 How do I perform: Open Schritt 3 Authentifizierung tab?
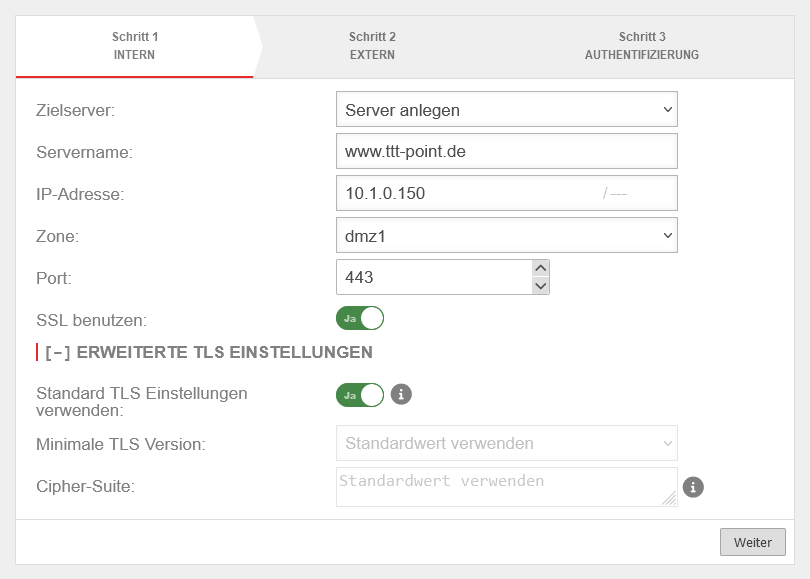[x=641, y=46]
